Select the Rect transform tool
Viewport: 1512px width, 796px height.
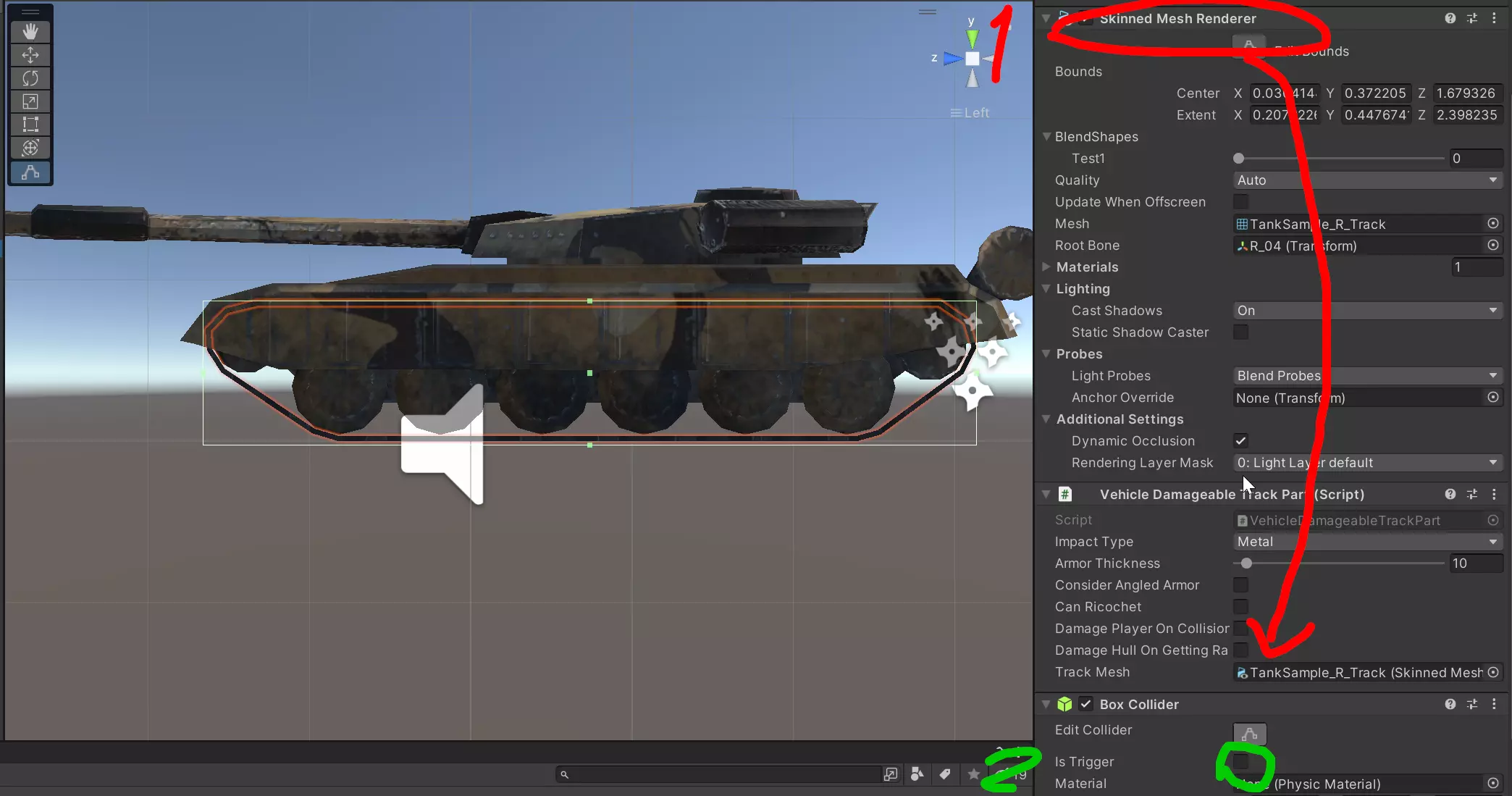pyautogui.click(x=30, y=125)
